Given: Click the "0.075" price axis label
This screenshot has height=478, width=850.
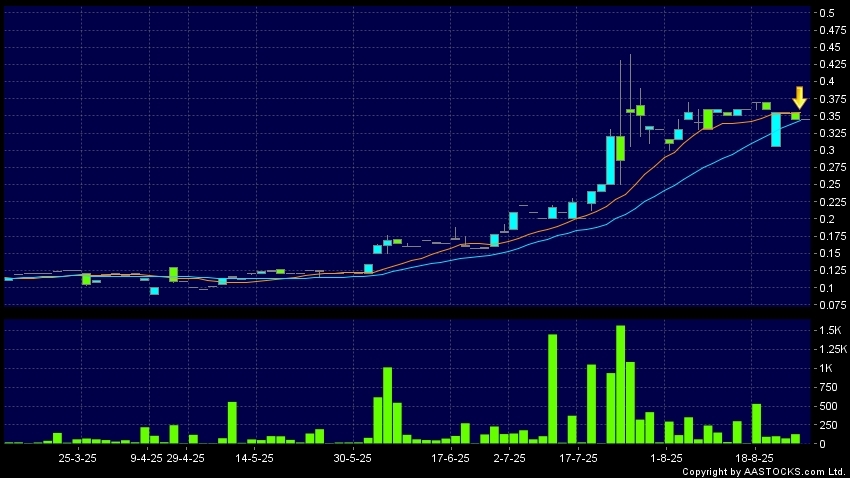Looking at the screenshot, I should (x=833, y=305).
